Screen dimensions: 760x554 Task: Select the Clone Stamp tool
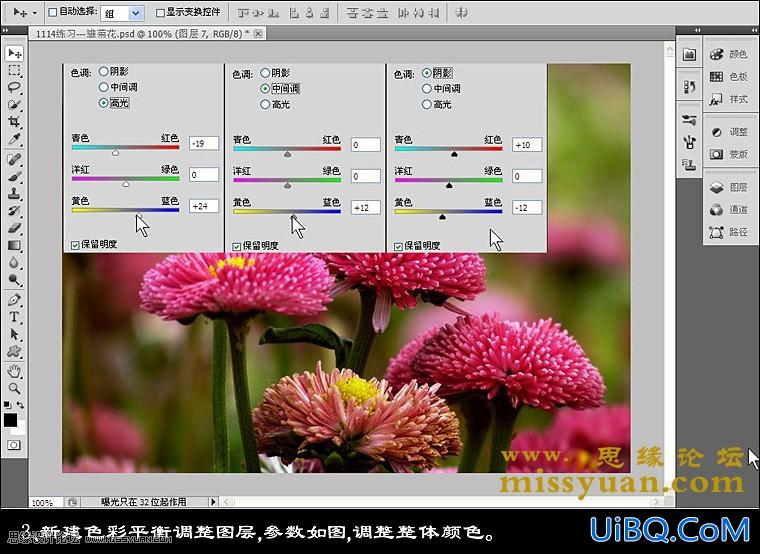(x=15, y=193)
